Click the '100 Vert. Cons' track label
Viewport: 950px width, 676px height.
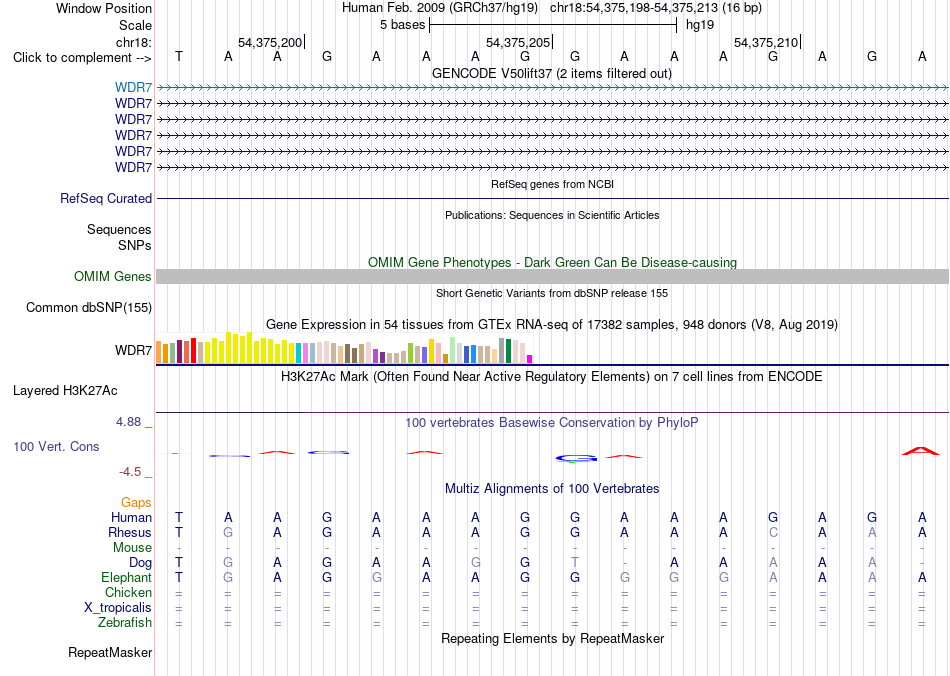pyautogui.click(x=56, y=446)
